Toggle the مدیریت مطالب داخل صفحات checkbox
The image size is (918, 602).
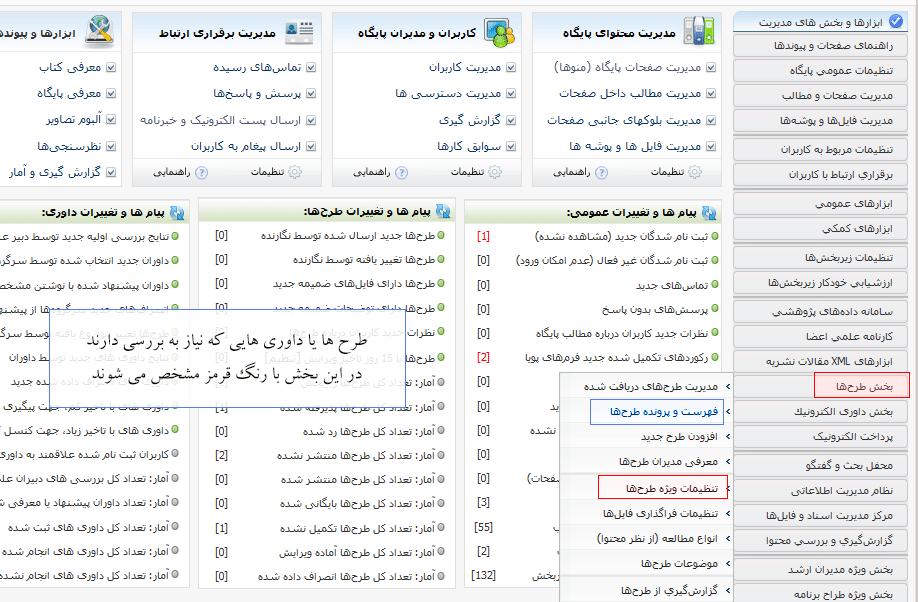click(710, 94)
